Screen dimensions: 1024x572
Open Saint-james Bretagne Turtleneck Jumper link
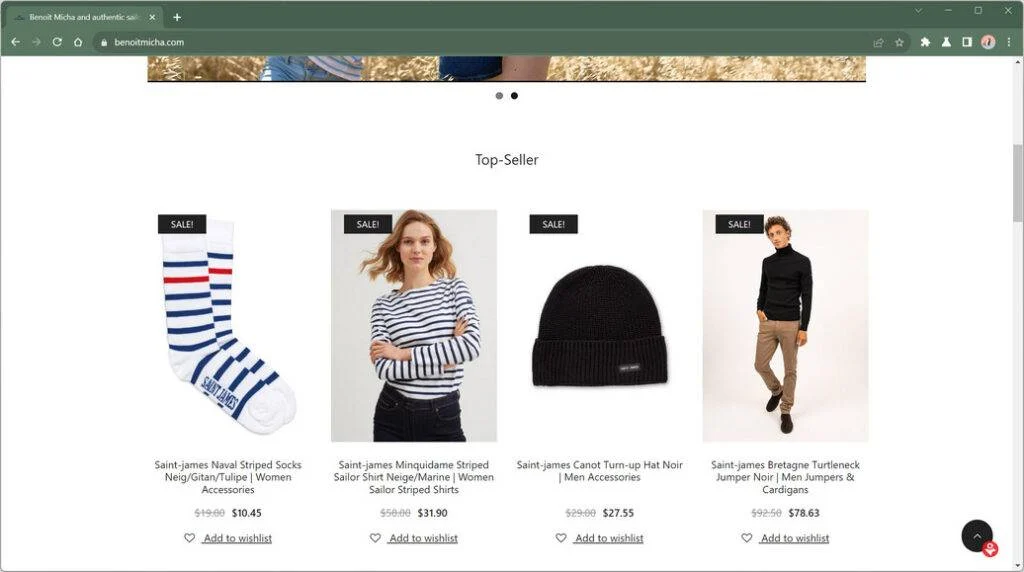point(785,477)
